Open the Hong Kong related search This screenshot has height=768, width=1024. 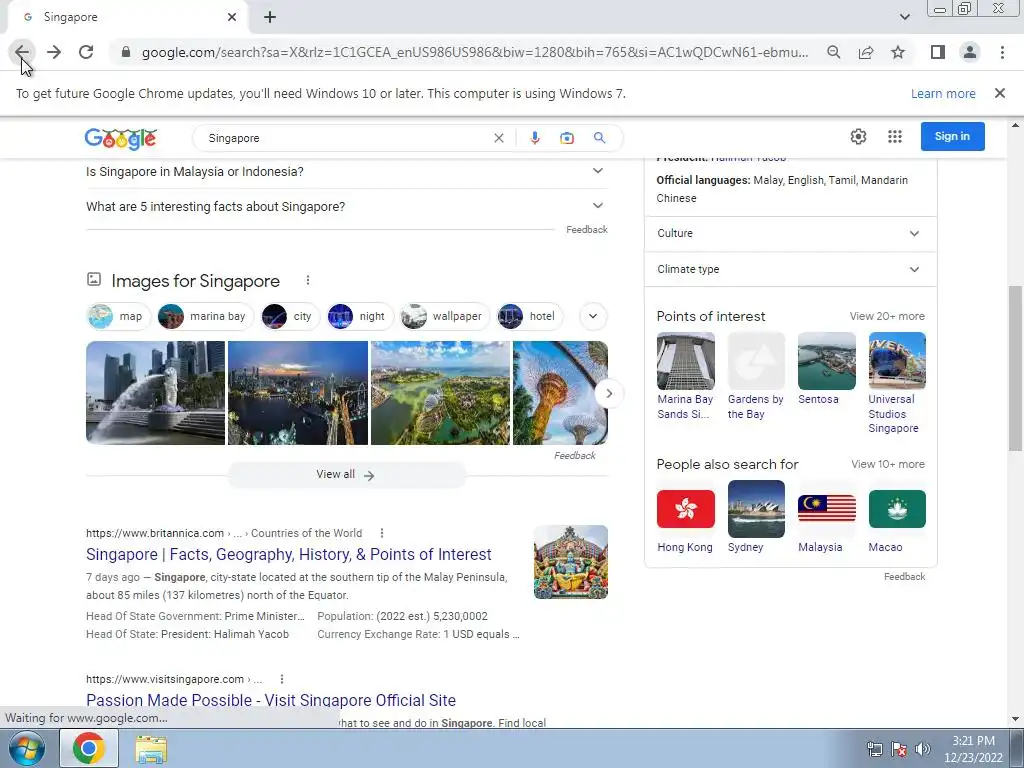686,521
